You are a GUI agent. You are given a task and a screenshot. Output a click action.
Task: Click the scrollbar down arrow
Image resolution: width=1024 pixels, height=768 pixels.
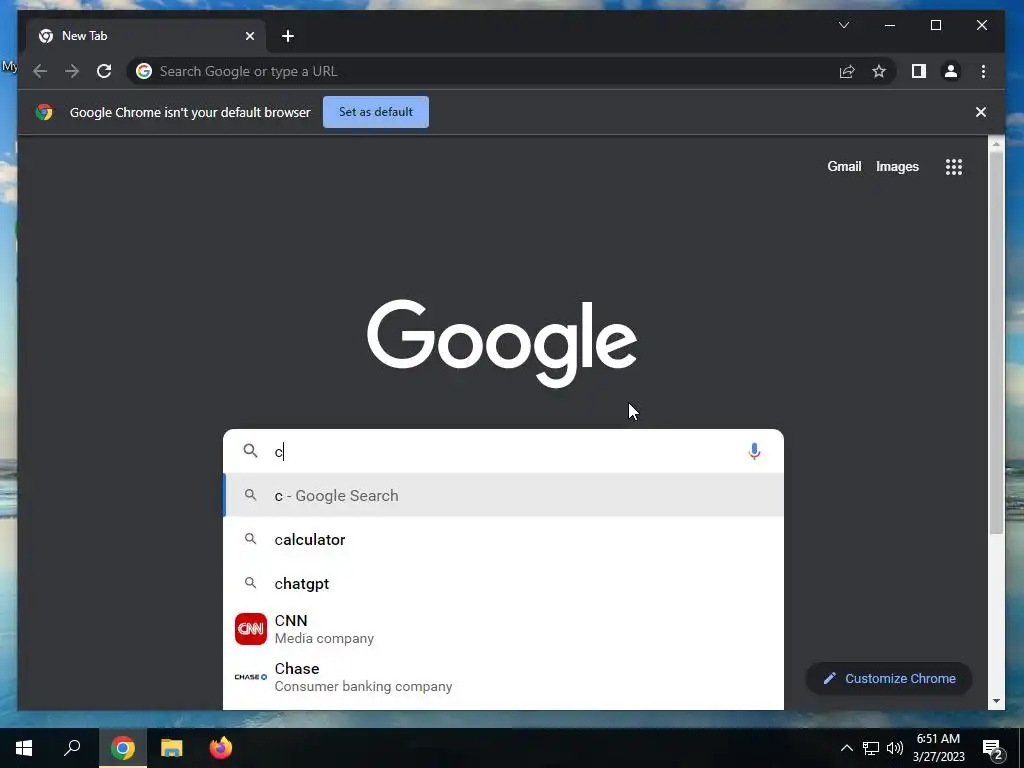click(996, 701)
